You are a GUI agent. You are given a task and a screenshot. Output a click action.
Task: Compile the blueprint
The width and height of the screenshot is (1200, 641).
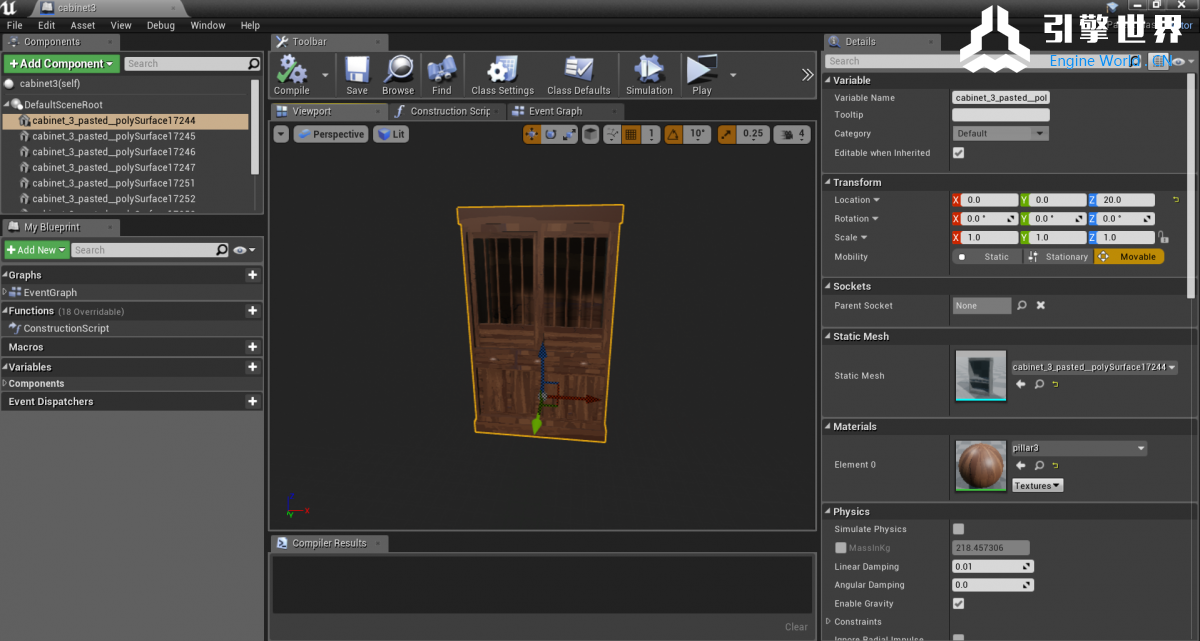292,75
